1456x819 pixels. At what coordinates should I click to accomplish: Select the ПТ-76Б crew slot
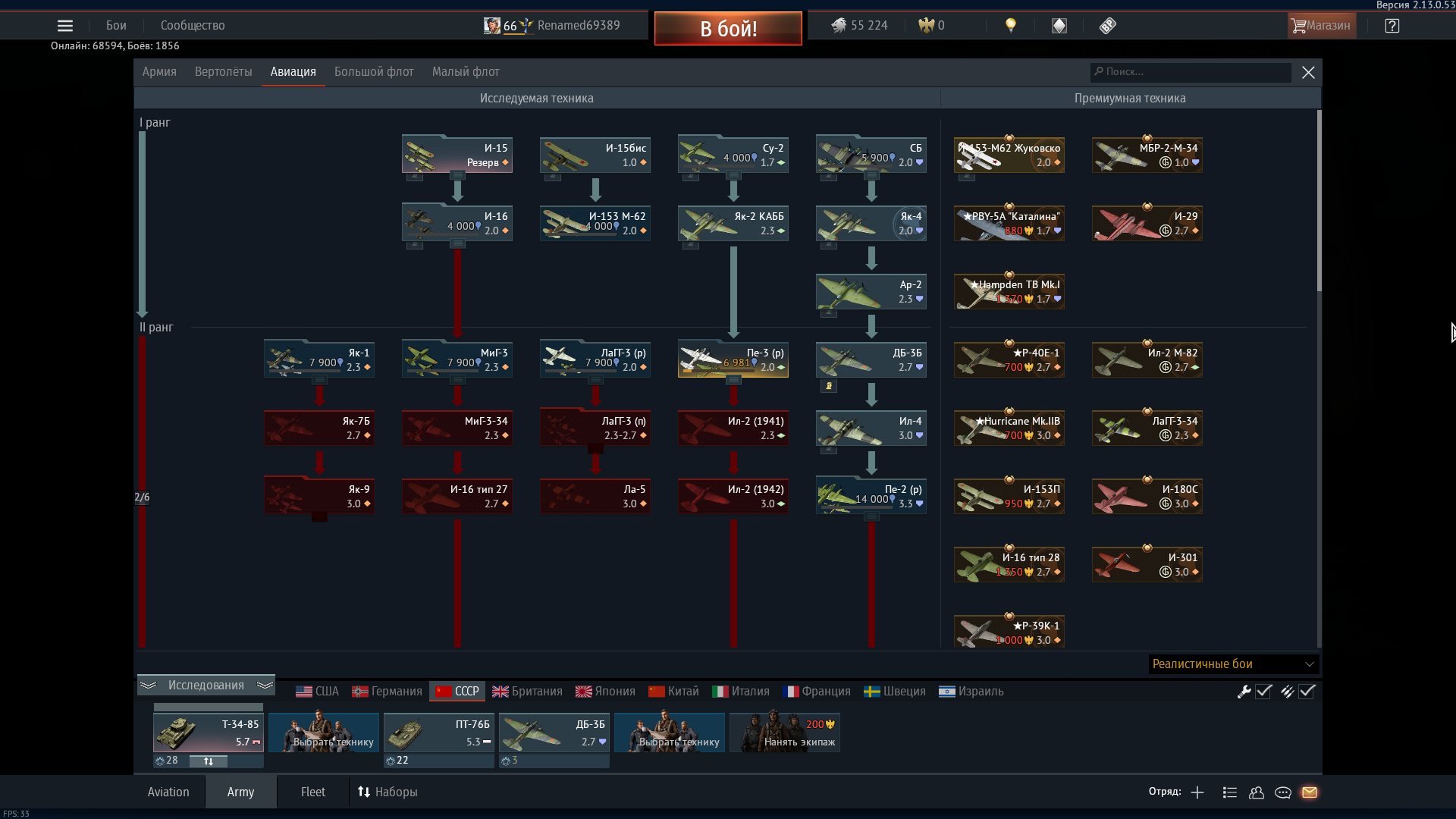(x=439, y=733)
